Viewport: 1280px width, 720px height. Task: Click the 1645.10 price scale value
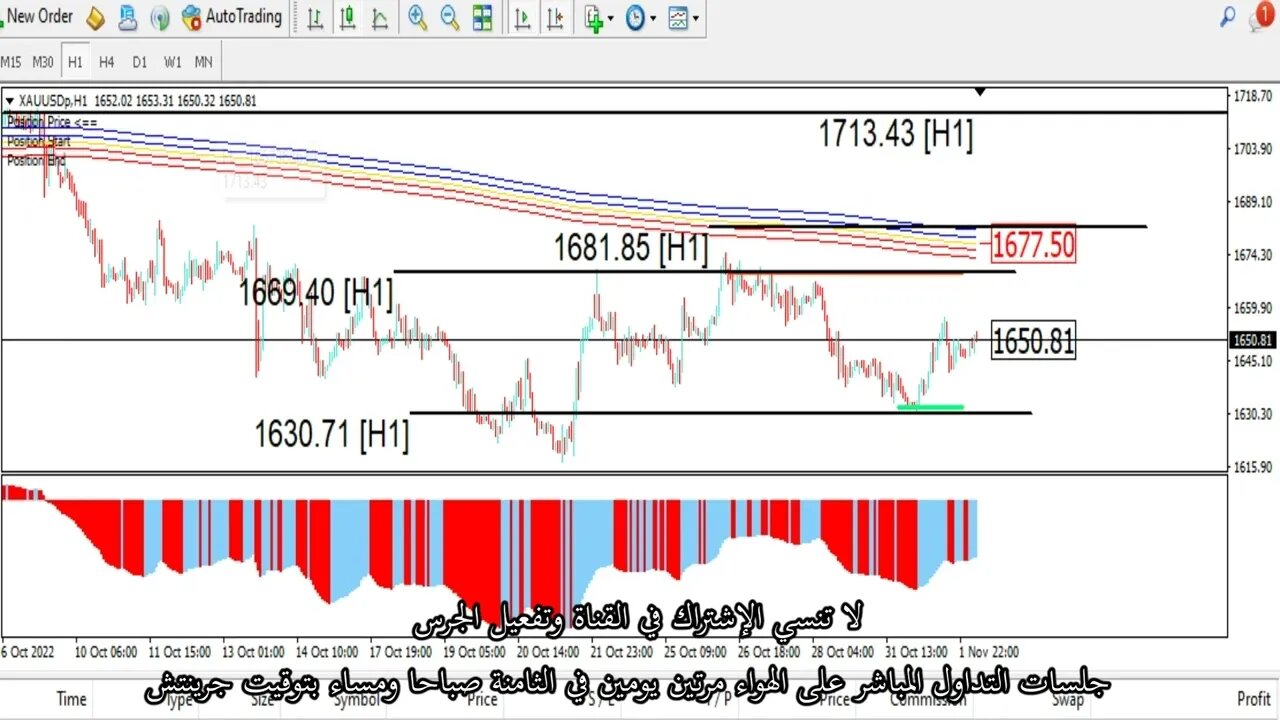pyautogui.click(x=1252, y=361)
